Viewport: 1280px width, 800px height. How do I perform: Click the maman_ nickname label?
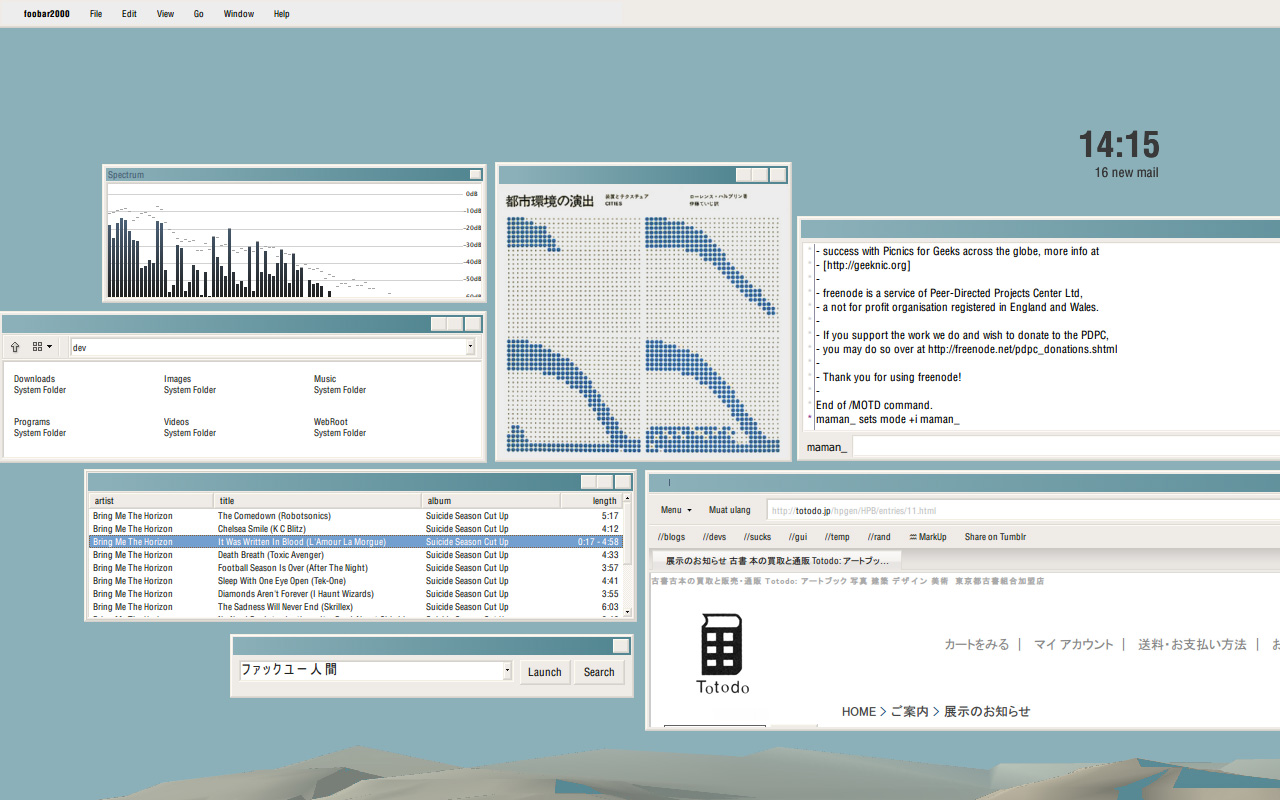click(x=827, y=447)
